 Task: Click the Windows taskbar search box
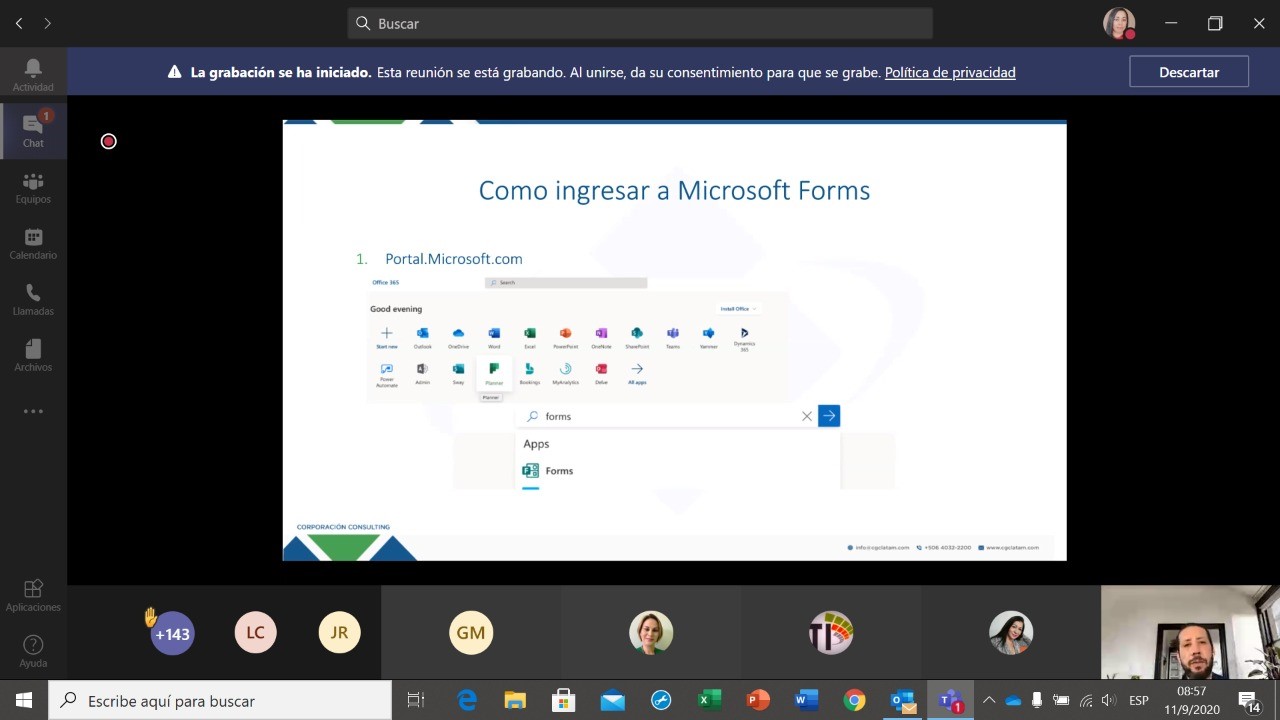coord(220,701)
